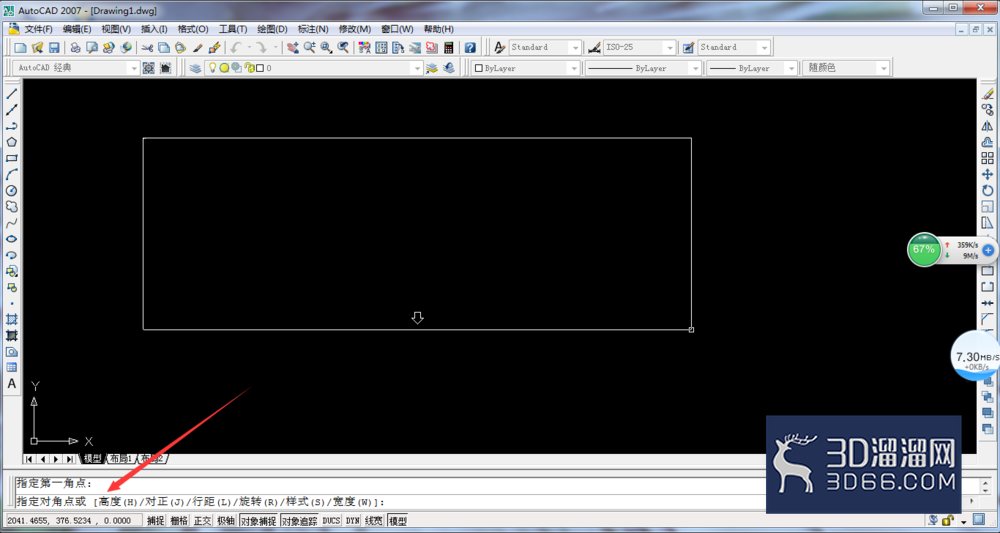
Task: Toggle 对象捕捉 object snap in status bar
Action: click(x=258, y=521)
